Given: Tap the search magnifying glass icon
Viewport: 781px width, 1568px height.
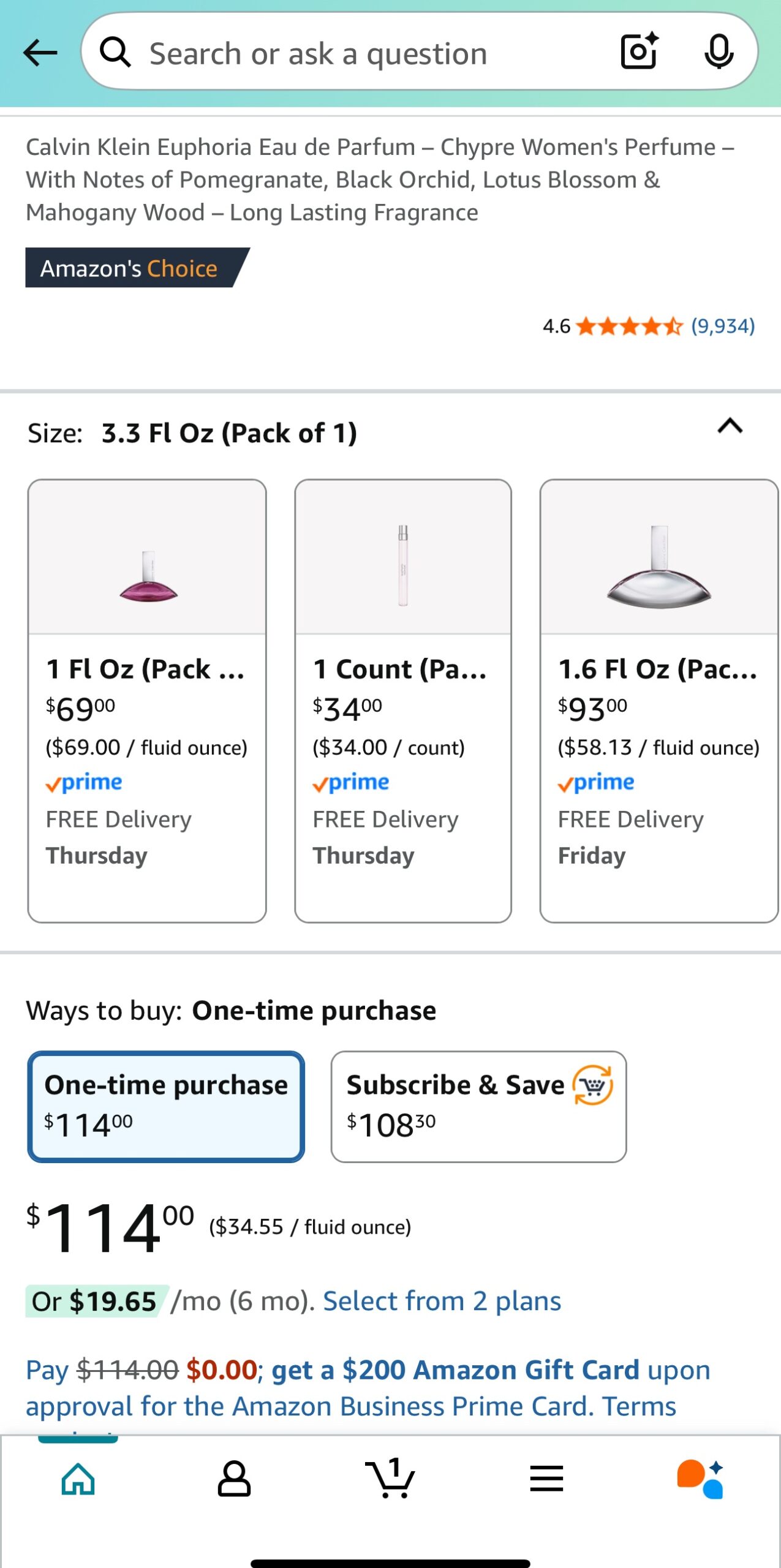Looking at the screenshot, I should (115, 53).
